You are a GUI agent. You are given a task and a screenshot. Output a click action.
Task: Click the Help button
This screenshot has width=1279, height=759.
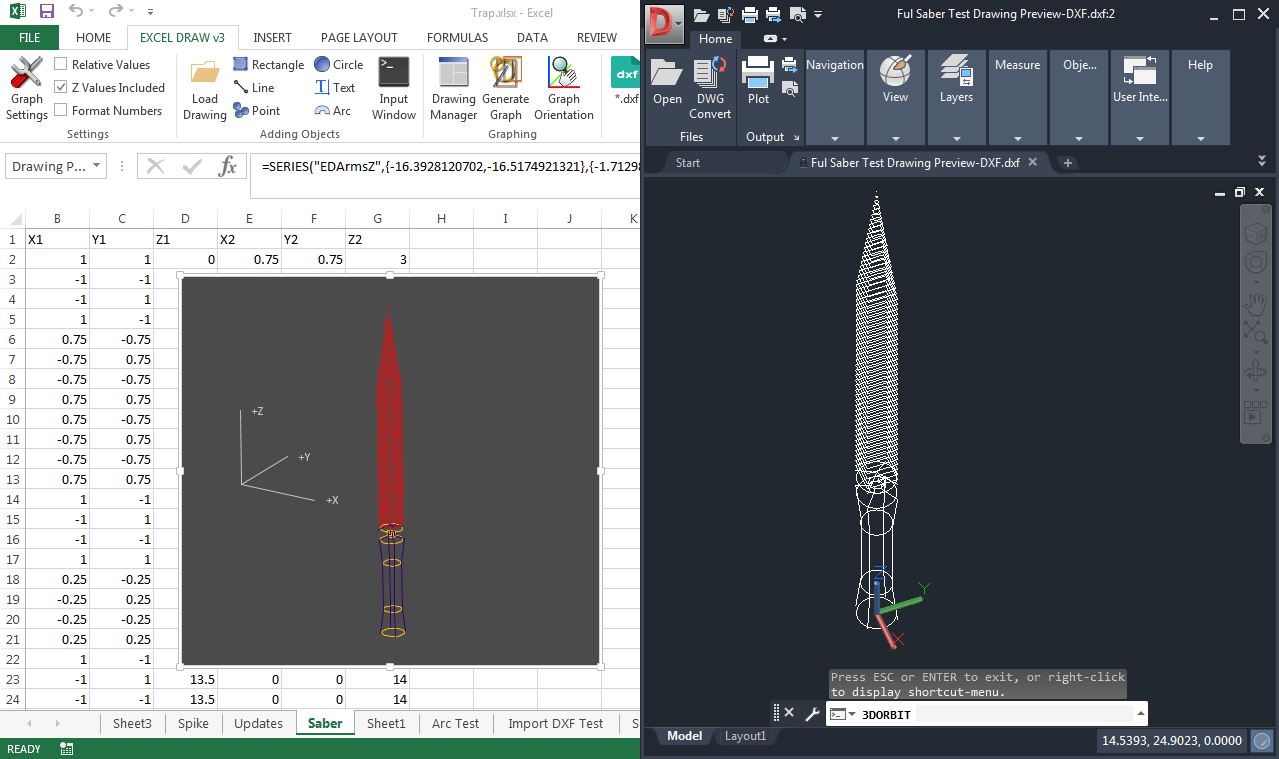pos(1200,64)
